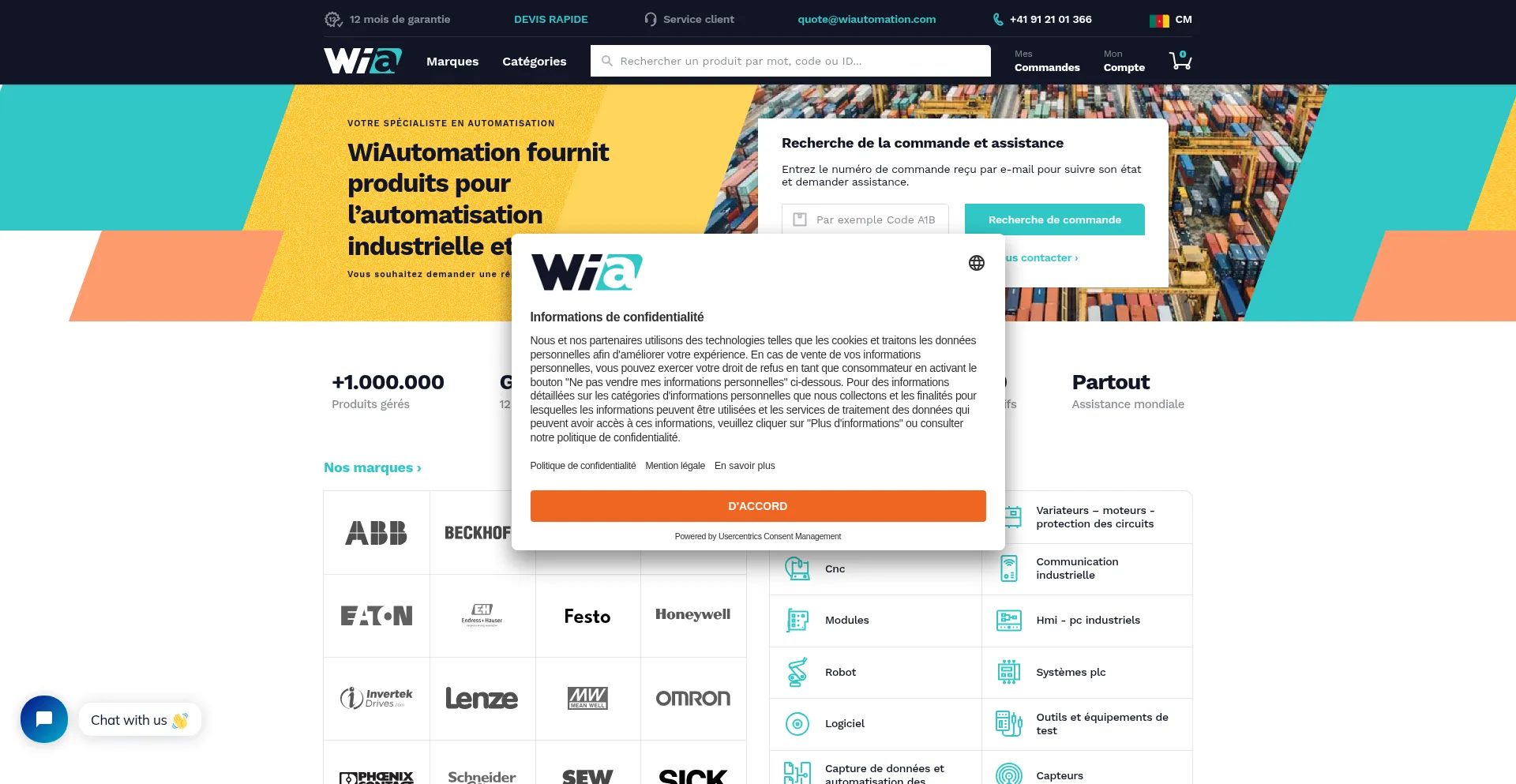The width and height of the screenshot is (1516, 784).
Task: Expand the Marques menu
Action: coord(452,62)
